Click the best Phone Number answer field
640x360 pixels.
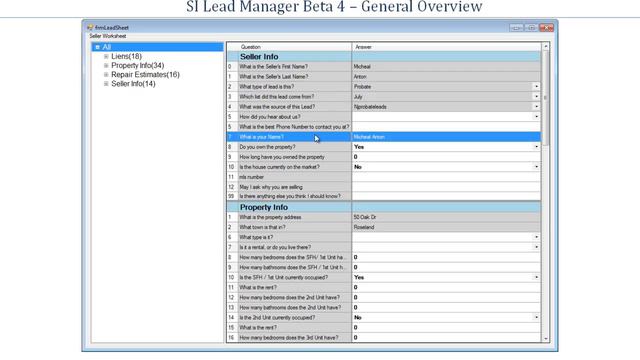(446, 127)
